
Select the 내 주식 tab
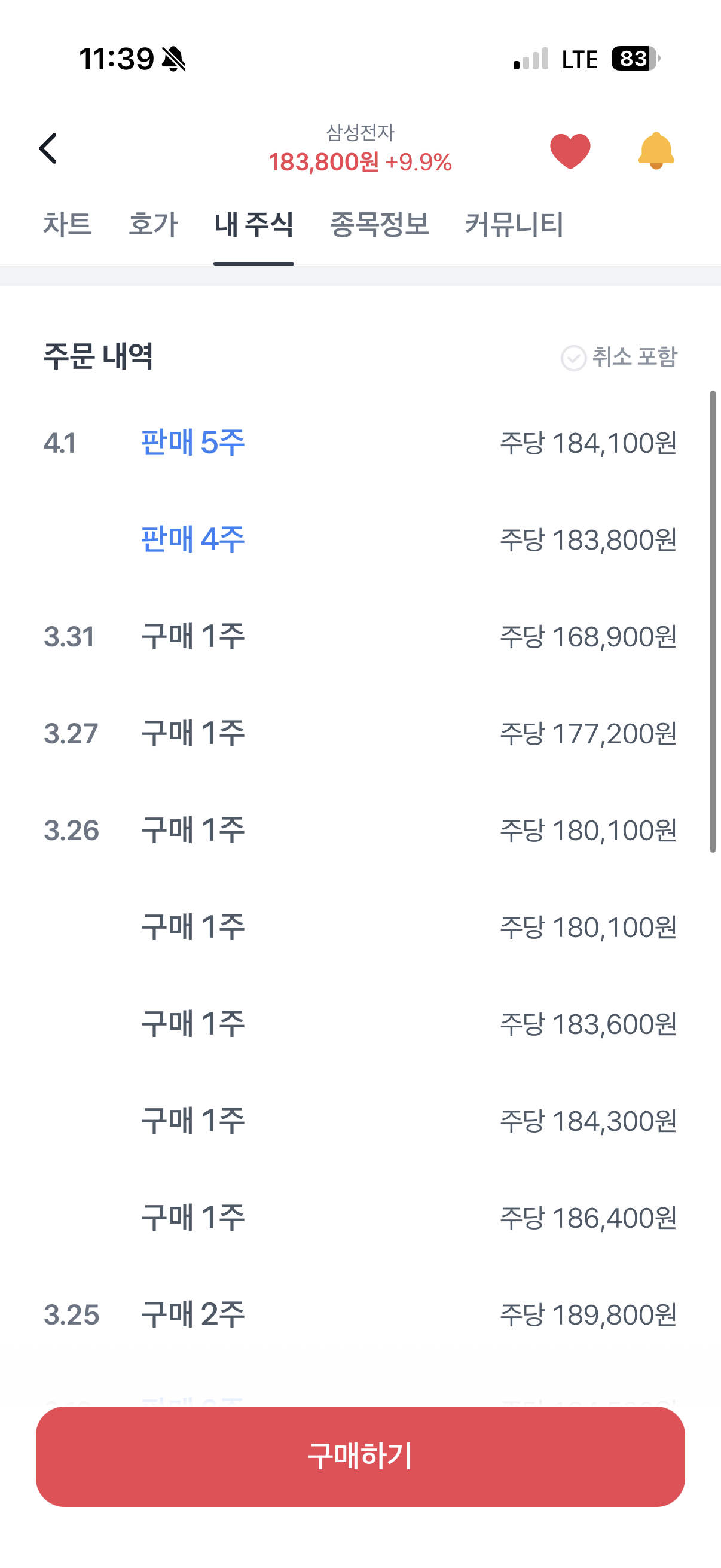pyautogui.click(x=253, y=225)
